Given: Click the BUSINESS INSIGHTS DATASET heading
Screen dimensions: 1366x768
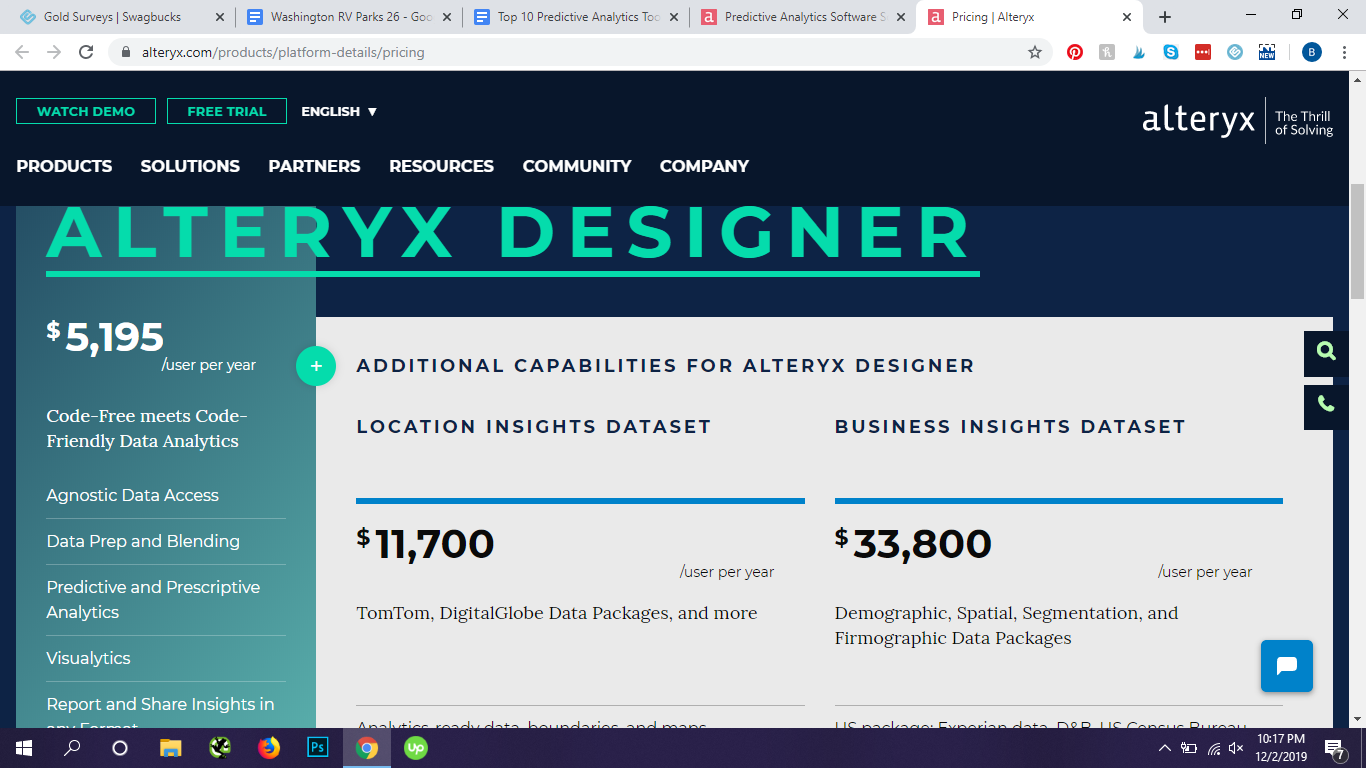Looking at the screenshot, I should tap(1010, 427).
